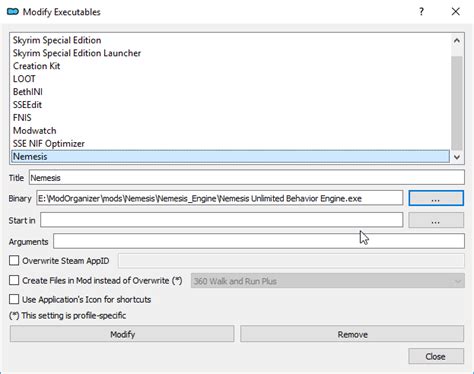Open the question mark help button

[421, 12]
